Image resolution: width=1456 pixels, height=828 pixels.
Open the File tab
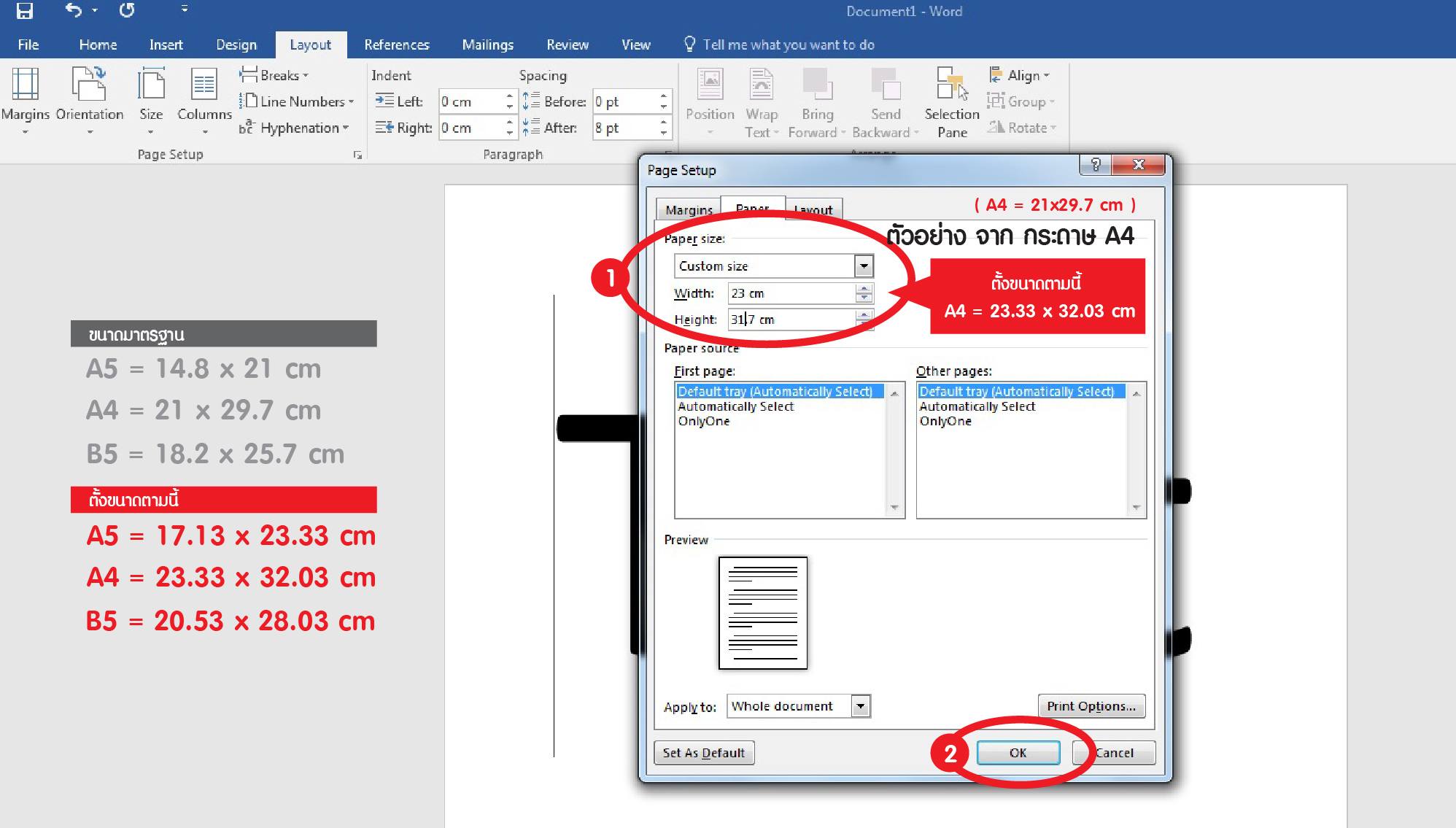28,45
